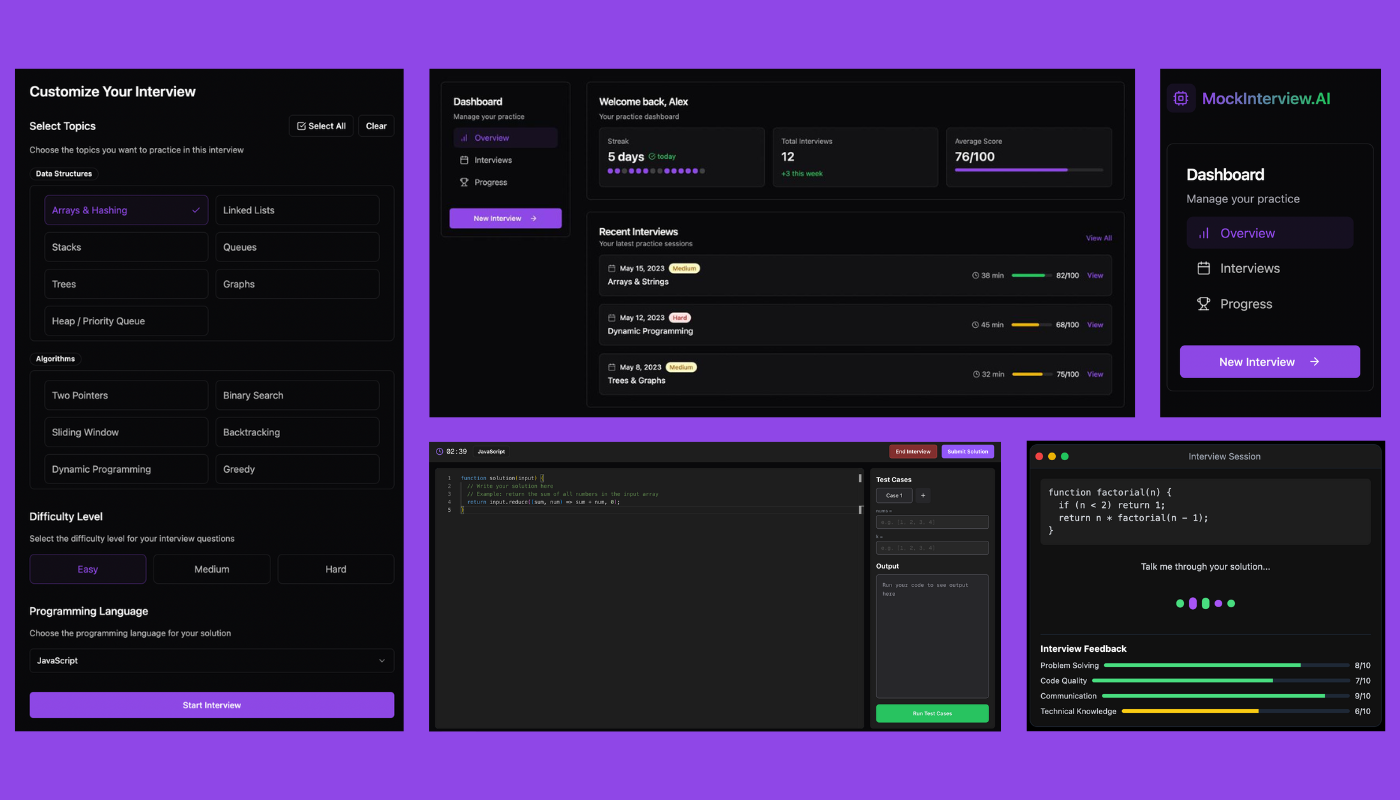This screenshot has height=800, width=1400.
Task: Click clock icon beside 38 min
Action: point(975,275)
